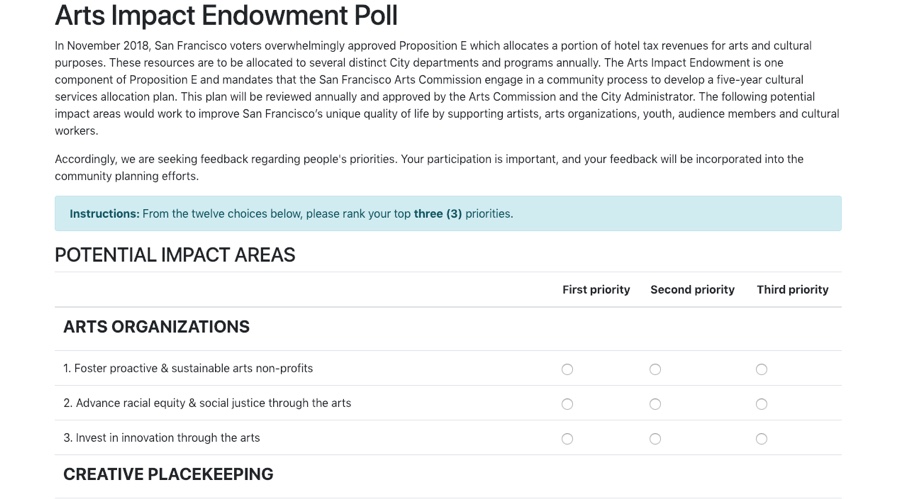Click the Second priority column header
The width and height of the screenshot is (900, 499).
[x=692, y=290]
